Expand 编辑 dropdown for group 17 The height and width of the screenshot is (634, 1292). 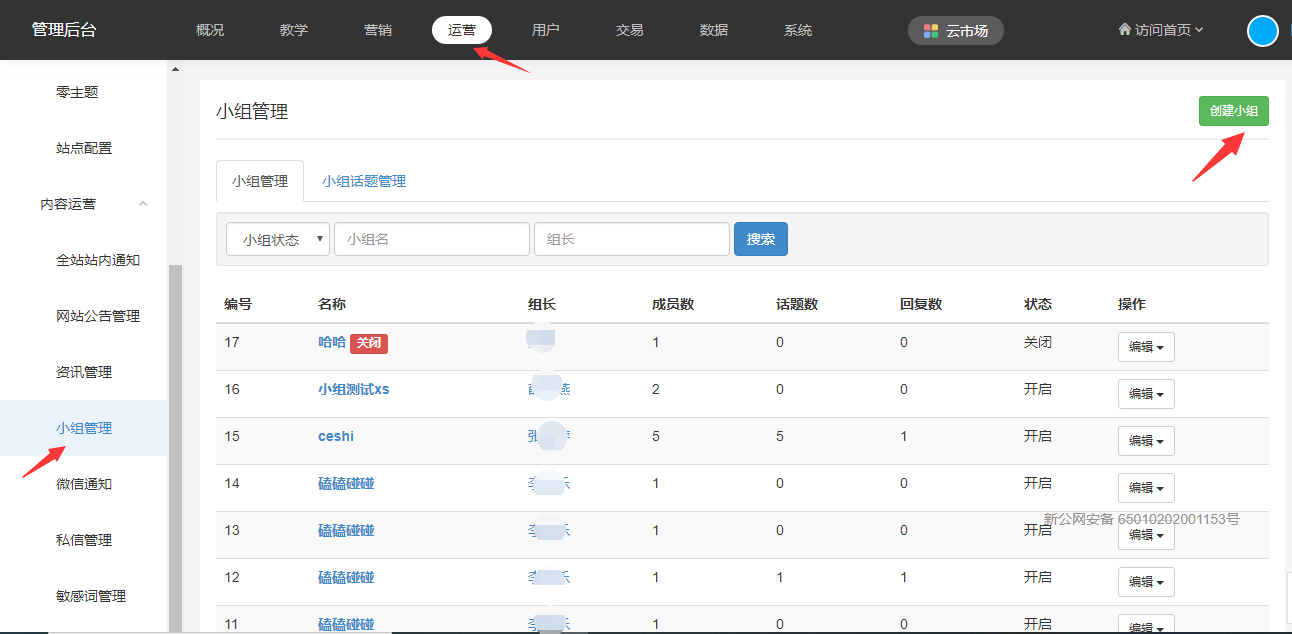(1145, 347)
